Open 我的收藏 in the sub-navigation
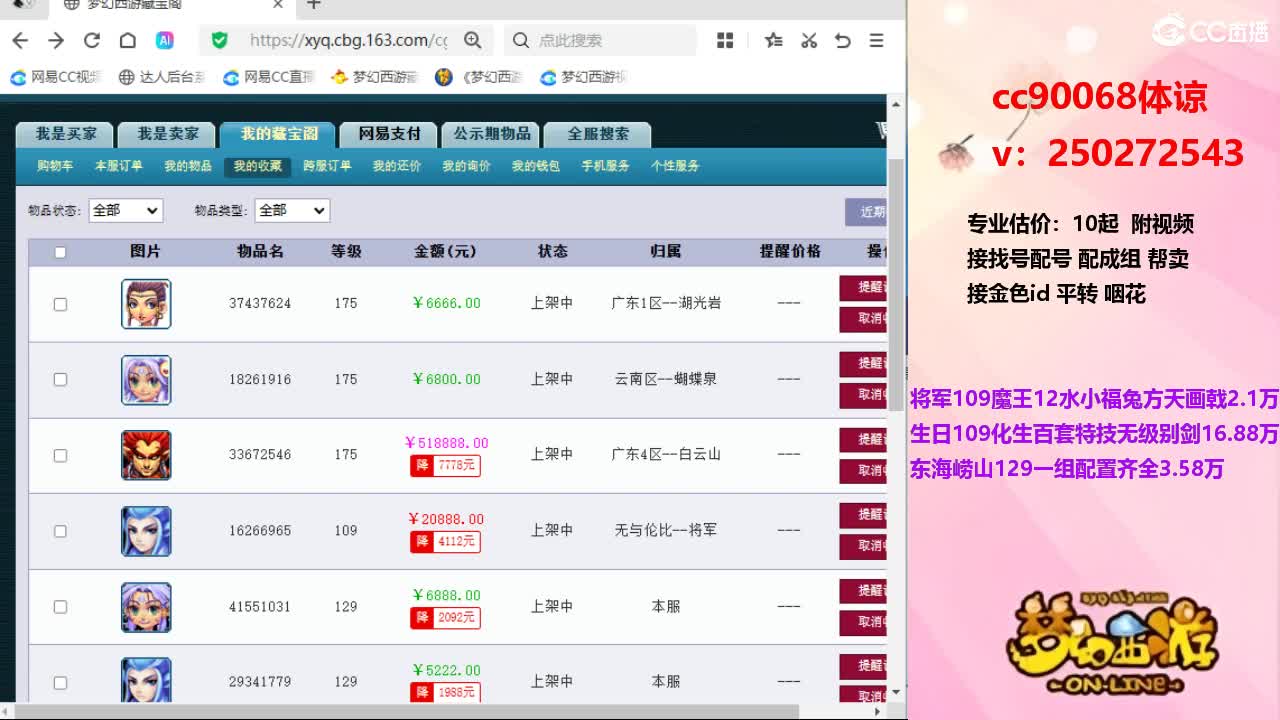 (258, 167)
